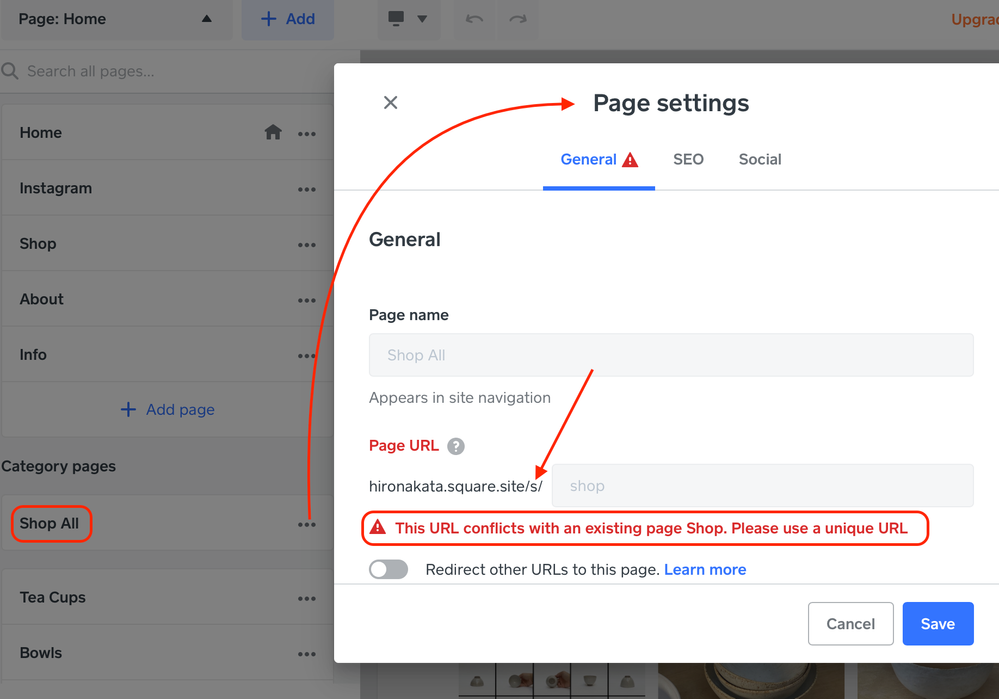Image resolution: width=999 pixels, height=699 pixels.
Task: Click the home icon beside Home page
Action: 273,133
